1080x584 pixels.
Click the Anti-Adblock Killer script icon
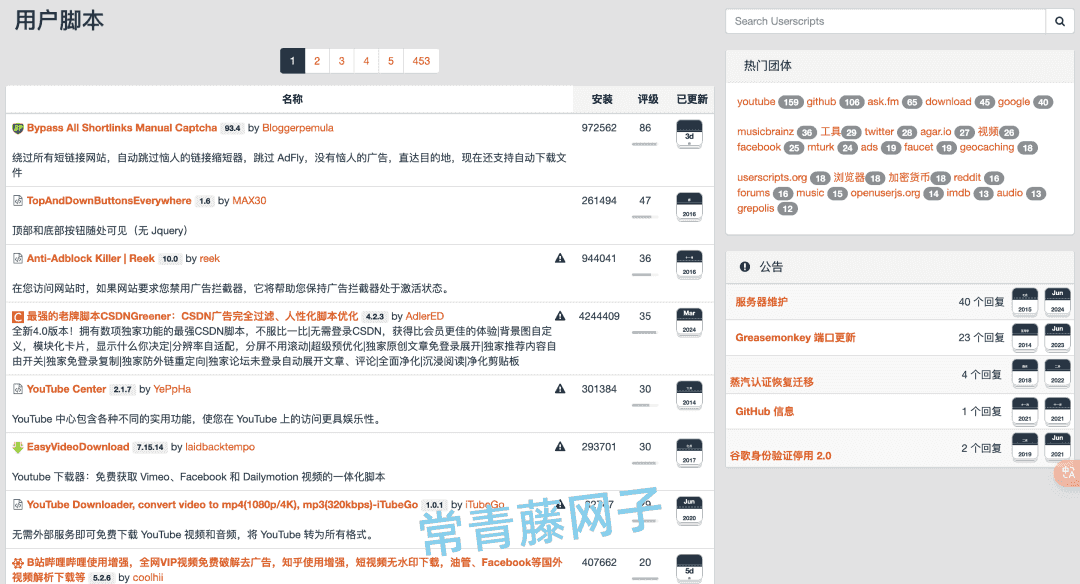[18, 258]
